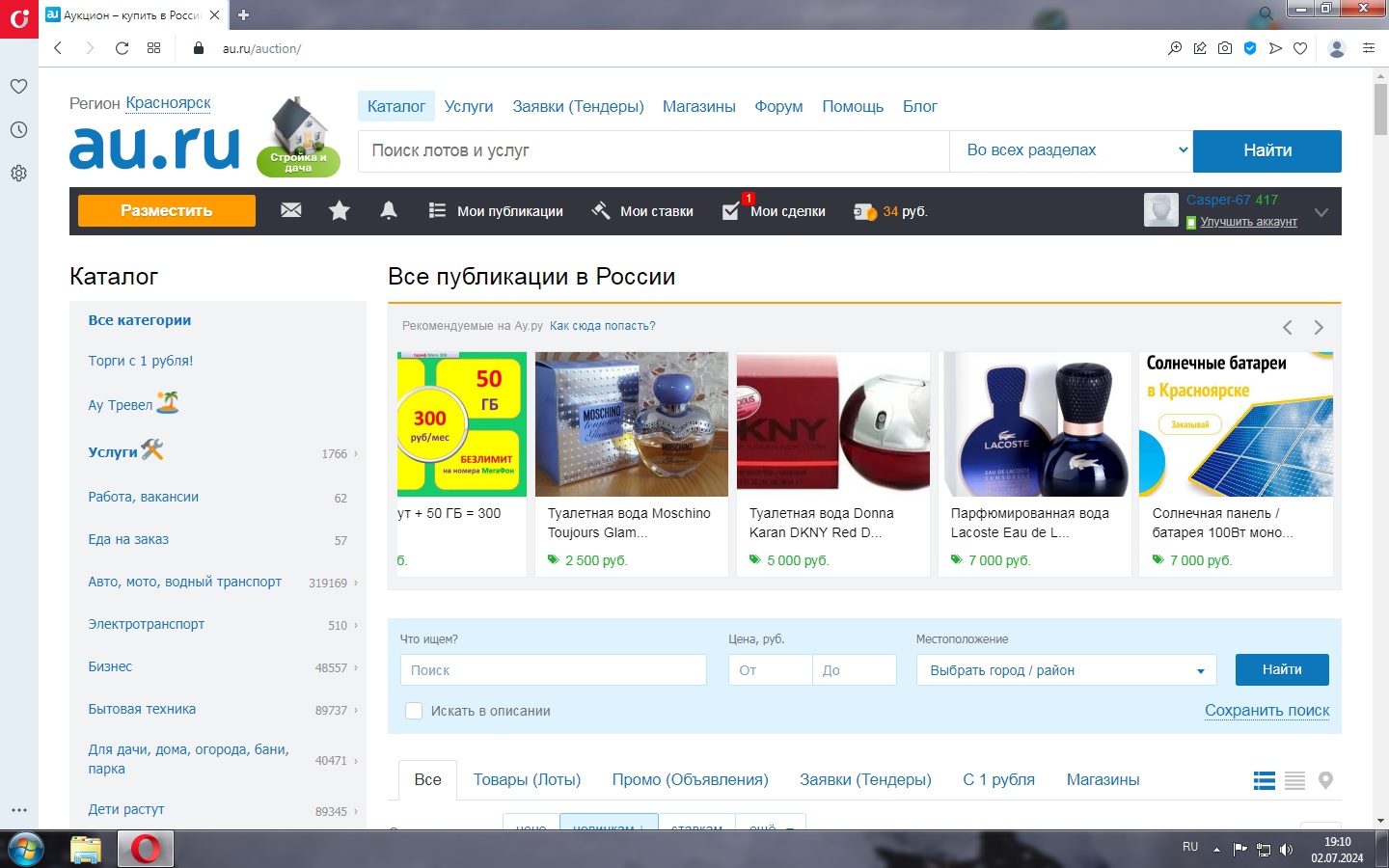Viewport: 1389px width, 868px height.
Task: Click the user avatar picture
Action: point(1161,209)
